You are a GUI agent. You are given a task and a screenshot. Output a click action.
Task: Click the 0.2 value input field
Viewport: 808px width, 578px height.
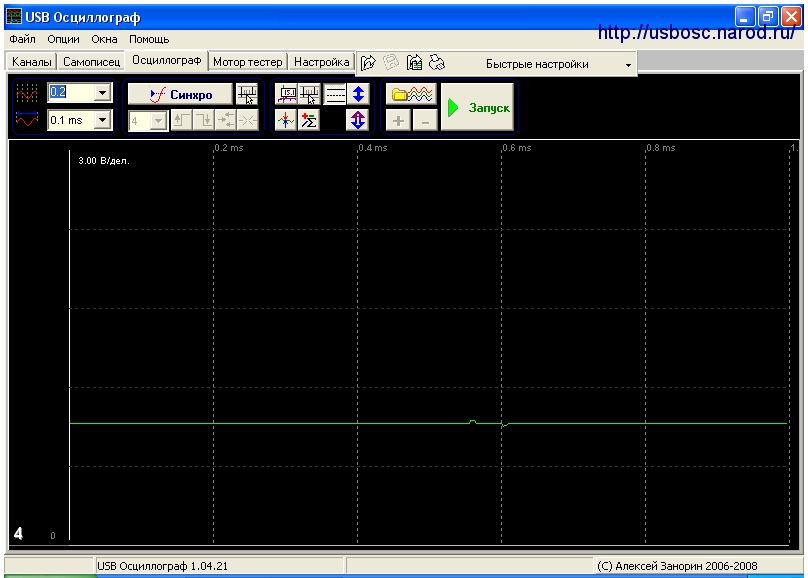click(71, 93)
